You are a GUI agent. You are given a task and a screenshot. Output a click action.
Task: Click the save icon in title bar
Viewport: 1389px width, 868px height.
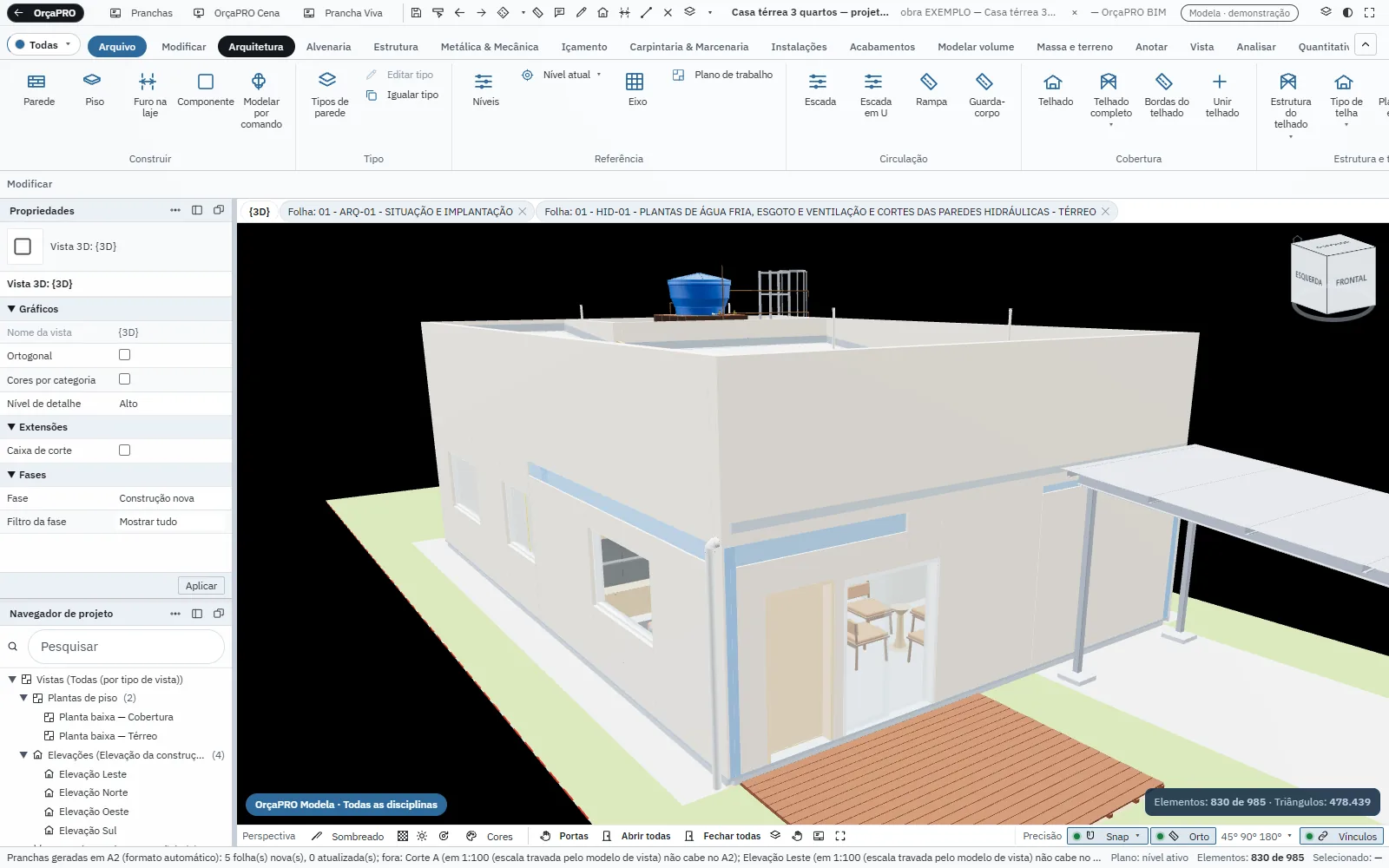(x=416, y=13)
